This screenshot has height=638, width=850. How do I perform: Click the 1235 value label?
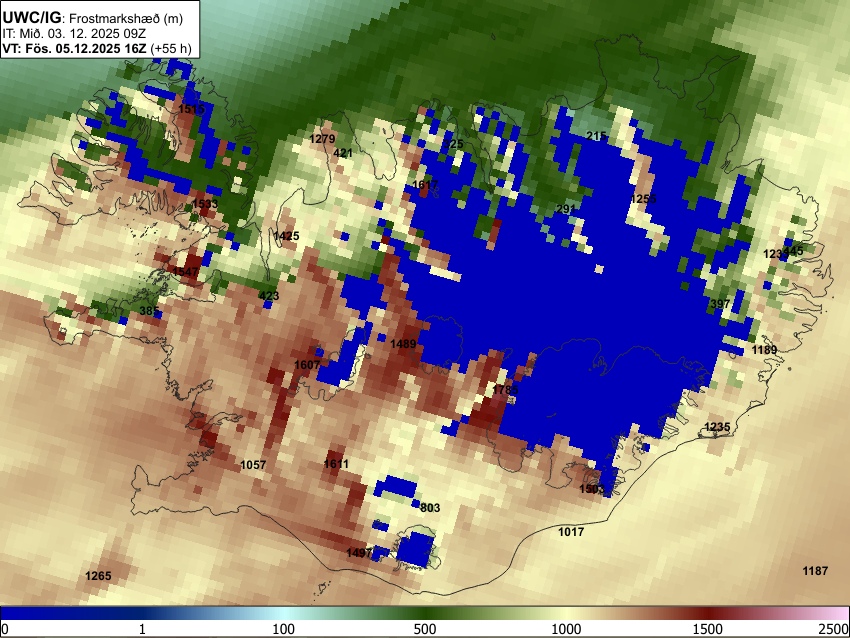717,427
